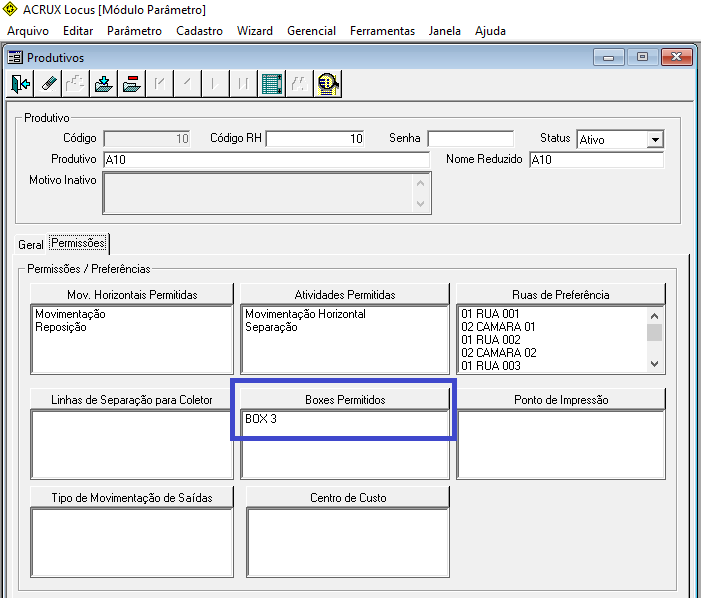Open the Parâmetro menu
701x598 pixels.
pos(134,31)
